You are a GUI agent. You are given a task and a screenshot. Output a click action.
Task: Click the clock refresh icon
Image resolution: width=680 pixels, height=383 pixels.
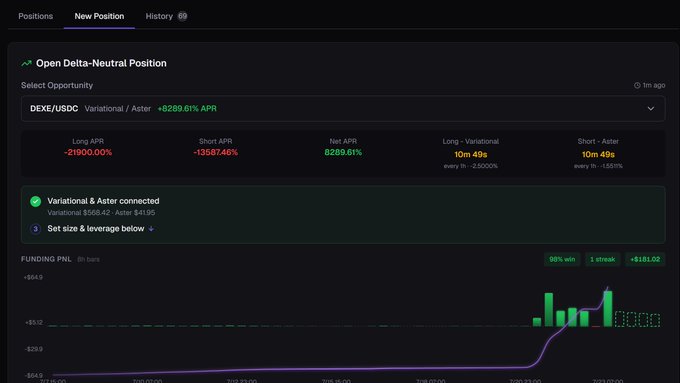pyautogui.click(x=637, y=85)
